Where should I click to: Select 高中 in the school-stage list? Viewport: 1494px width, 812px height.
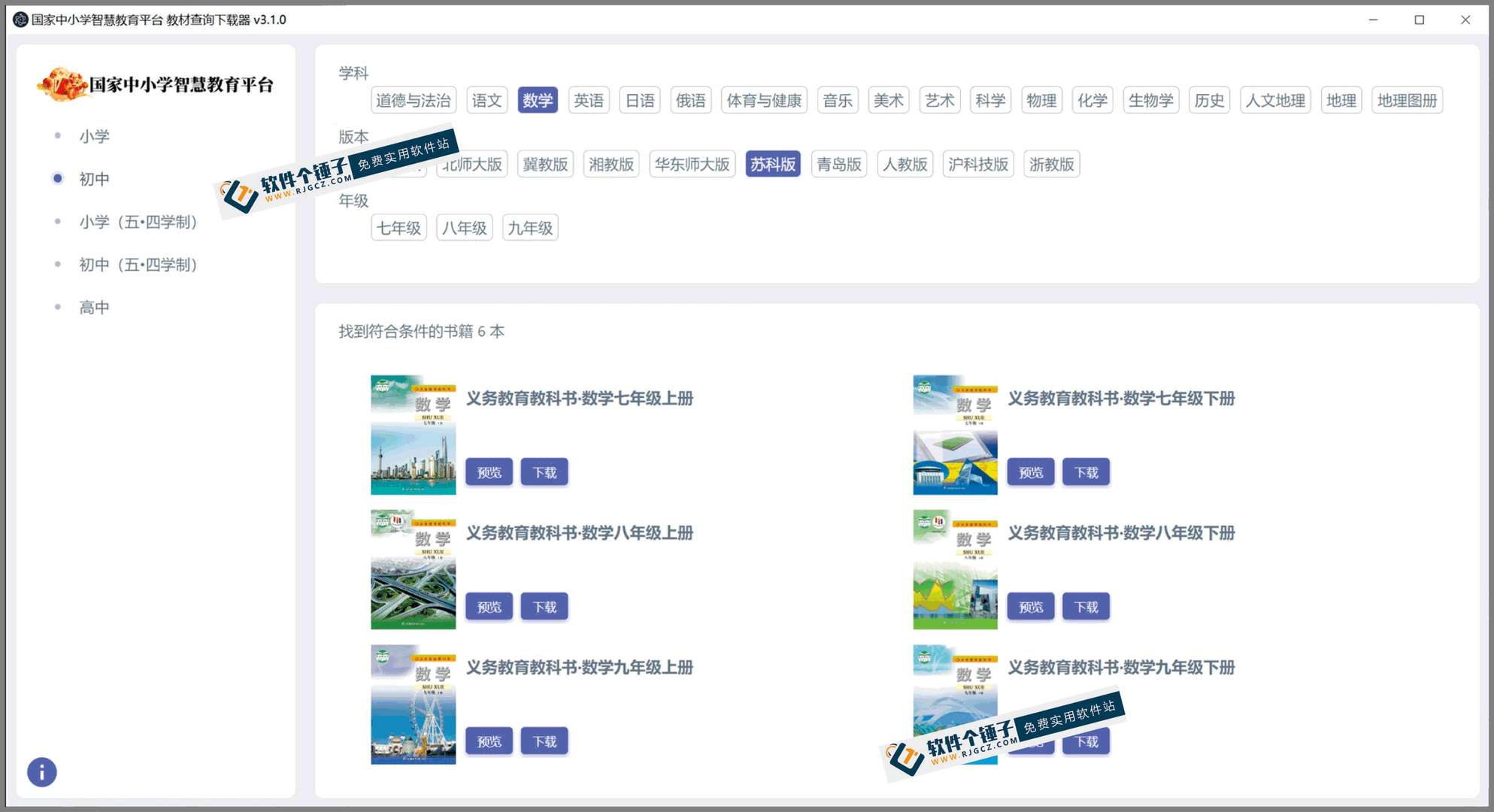coord(94,308)
